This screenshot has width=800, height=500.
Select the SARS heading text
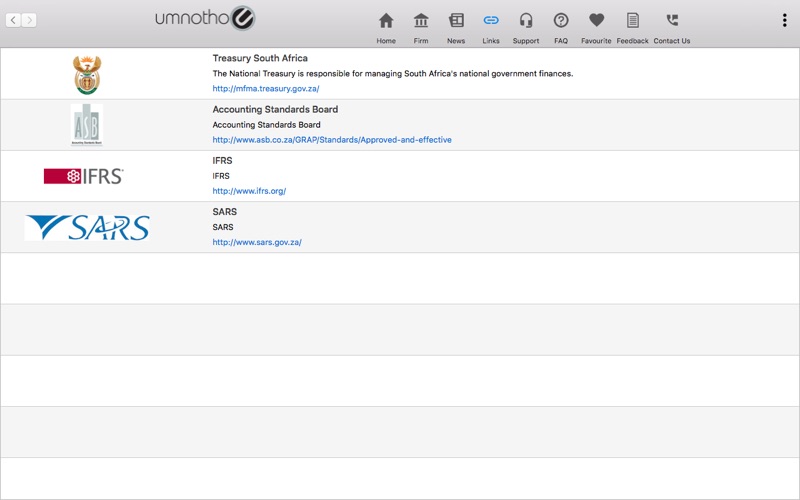(224, 211)
